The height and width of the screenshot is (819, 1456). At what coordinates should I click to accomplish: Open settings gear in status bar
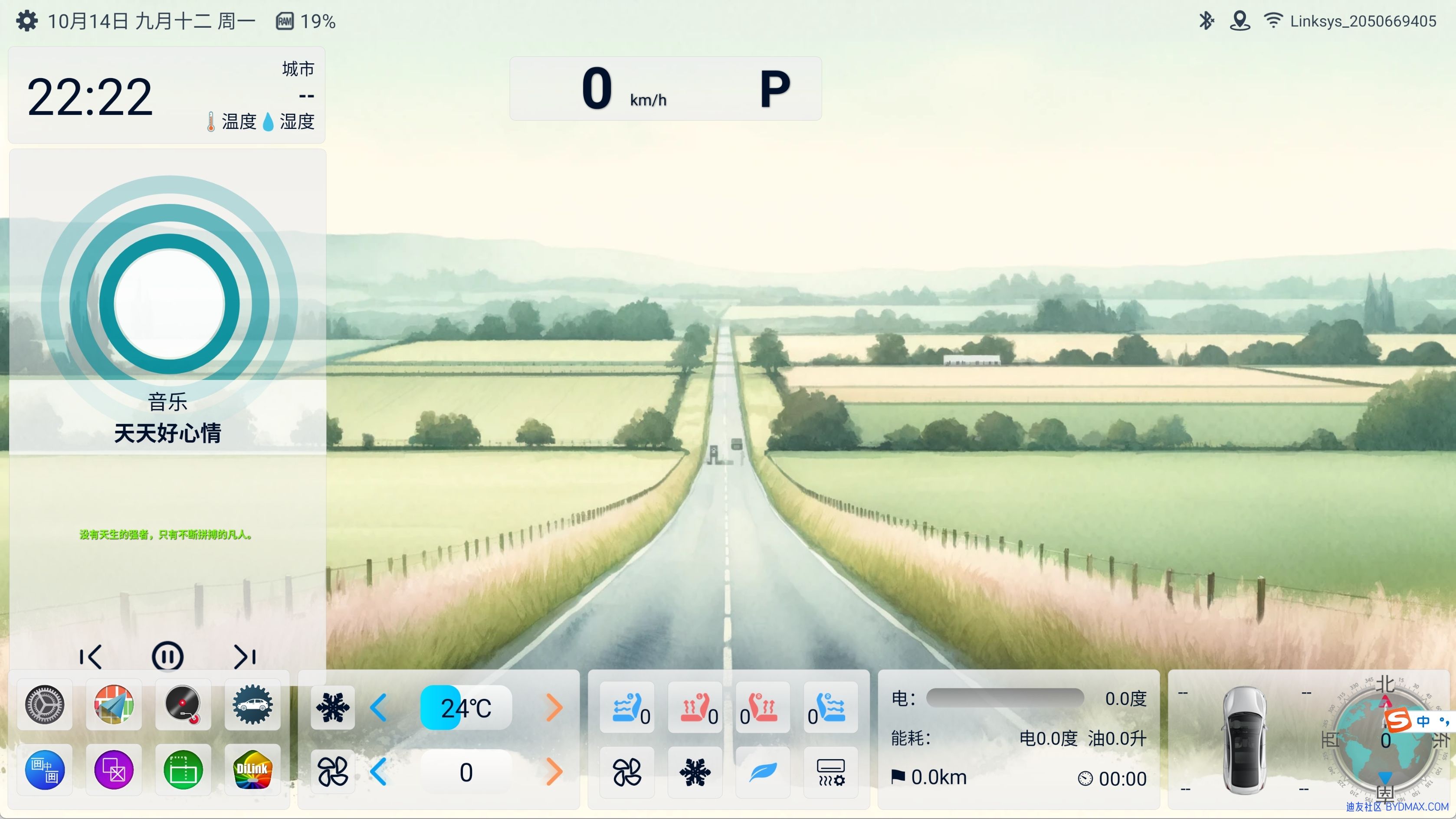tap(26, 21)
